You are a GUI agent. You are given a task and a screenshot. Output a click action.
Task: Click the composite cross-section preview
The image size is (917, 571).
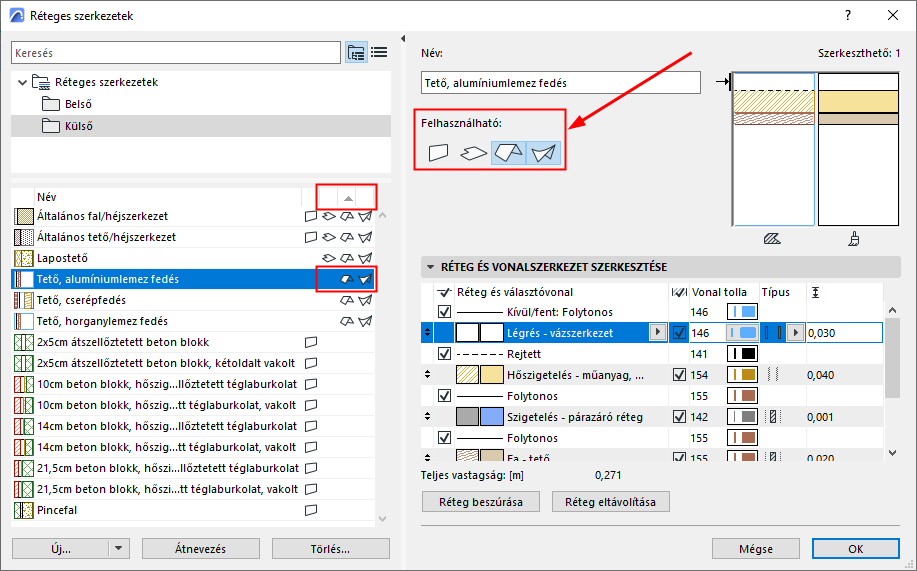point(773,149)
